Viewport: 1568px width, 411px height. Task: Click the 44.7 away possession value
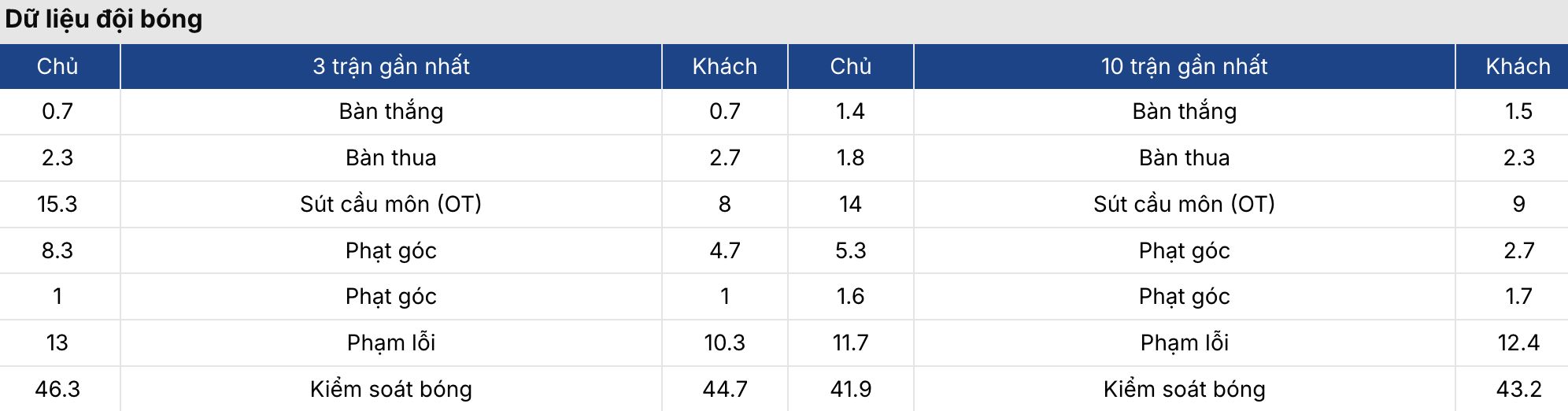click(724, 389)
